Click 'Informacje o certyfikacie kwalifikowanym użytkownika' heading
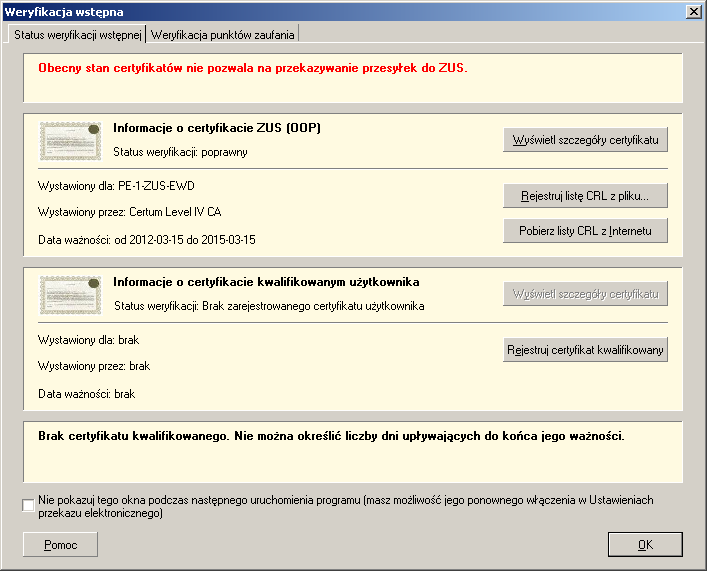Viewport: 707px width, 571px height. click(x=266, y=282)
